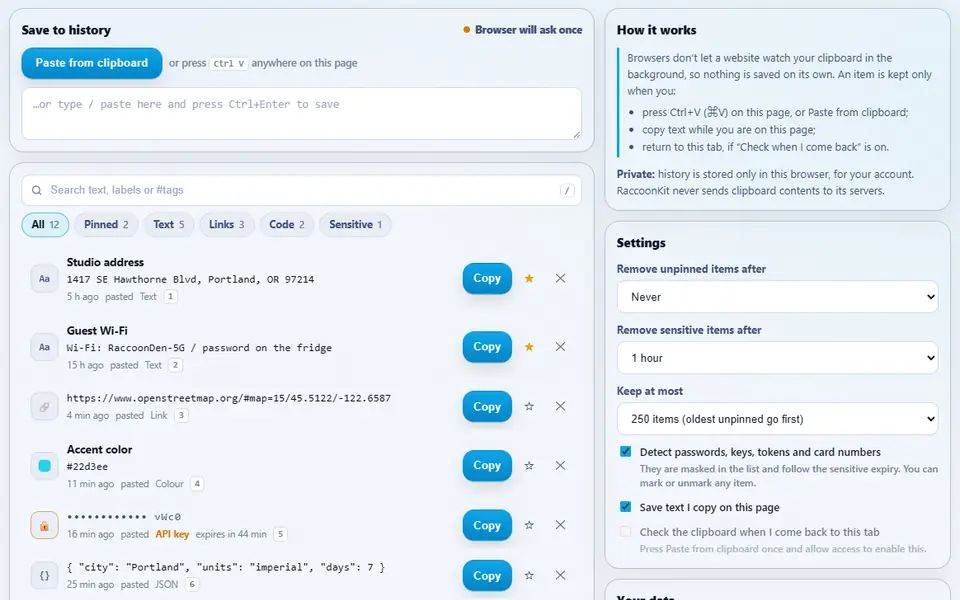Click the lock icon of the API key item
Screen dimensions: 960x600
pos(45,525)
